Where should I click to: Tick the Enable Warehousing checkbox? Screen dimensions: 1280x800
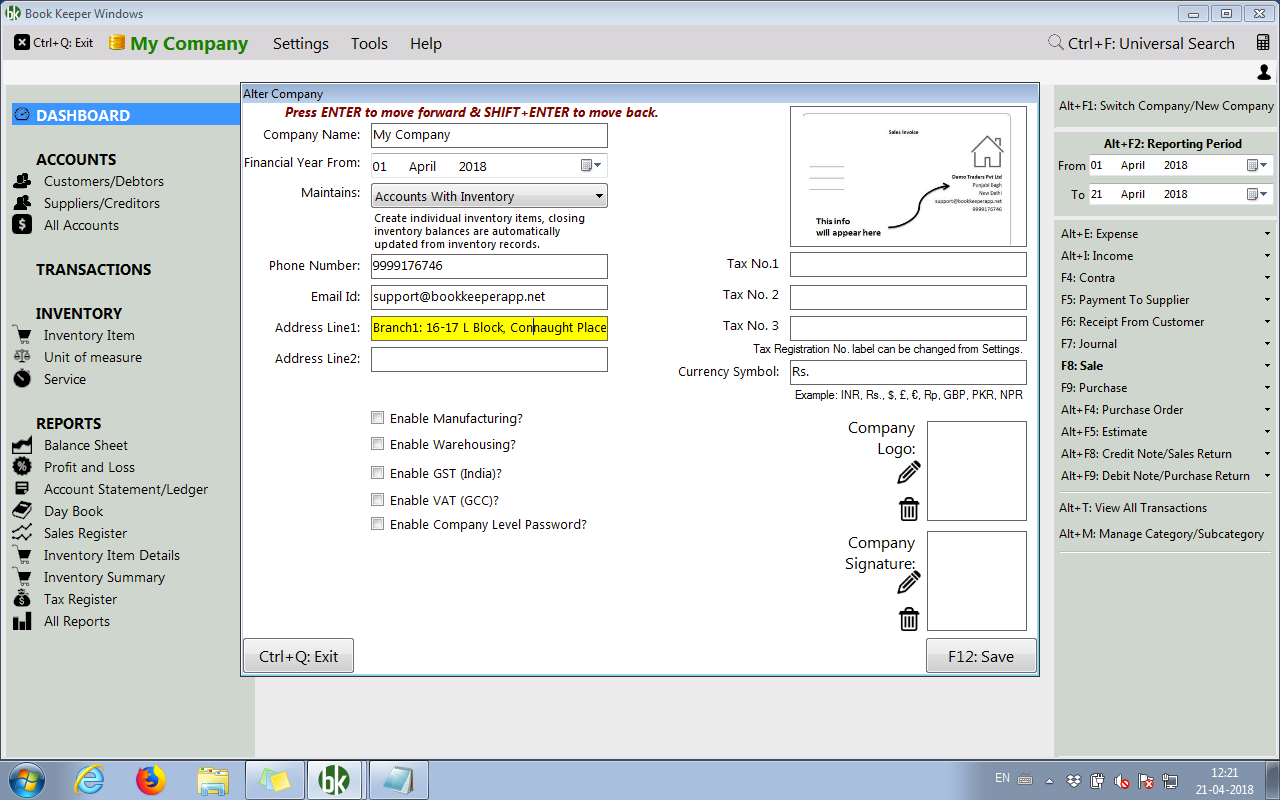[x=377, y=444]
